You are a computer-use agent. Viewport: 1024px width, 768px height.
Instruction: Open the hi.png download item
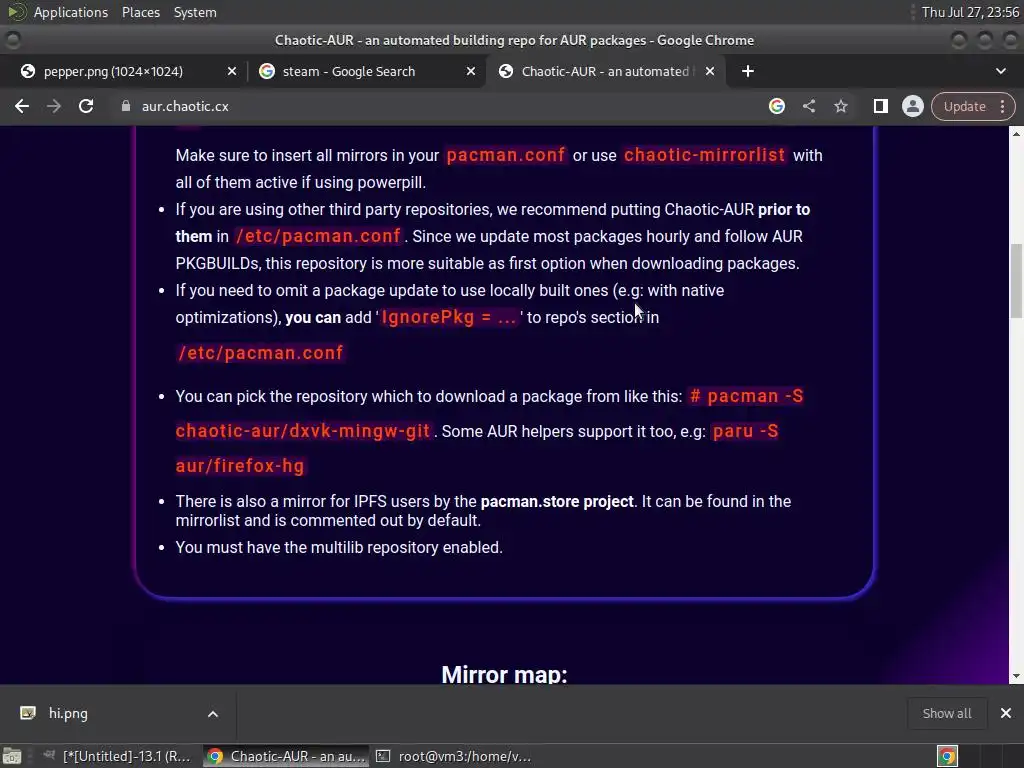coord(68,713)
